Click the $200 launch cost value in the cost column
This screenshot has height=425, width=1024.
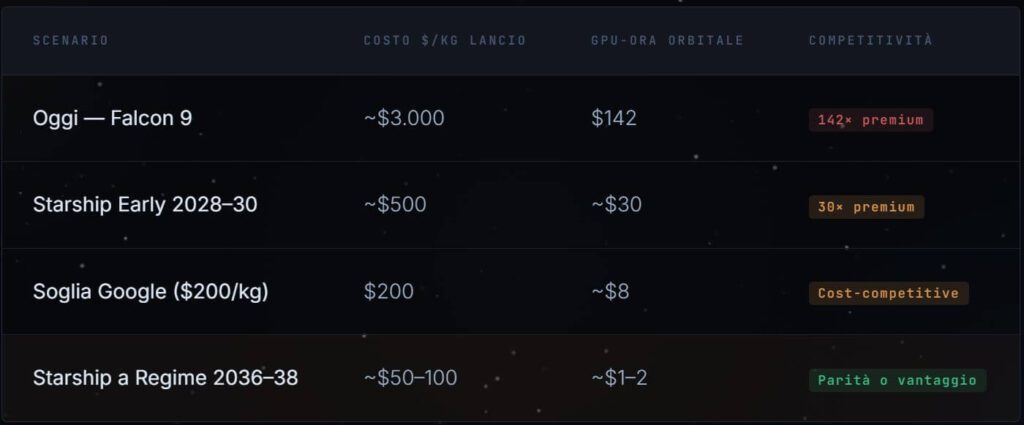388,292
